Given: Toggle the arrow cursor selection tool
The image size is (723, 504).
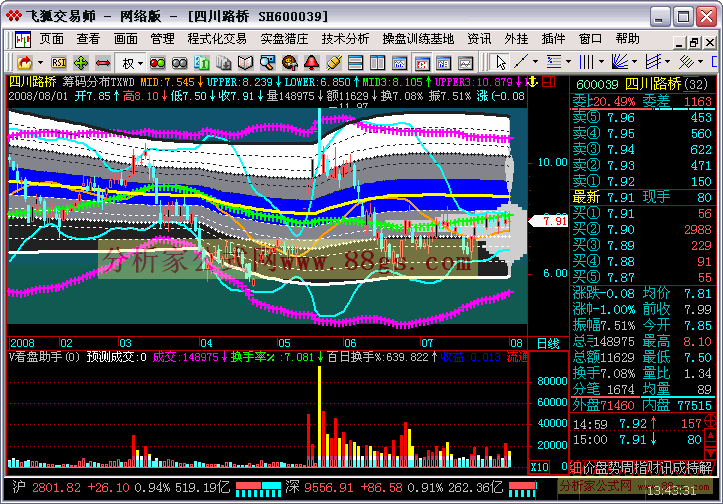Looking at the screenshot, I should point(500,62).
